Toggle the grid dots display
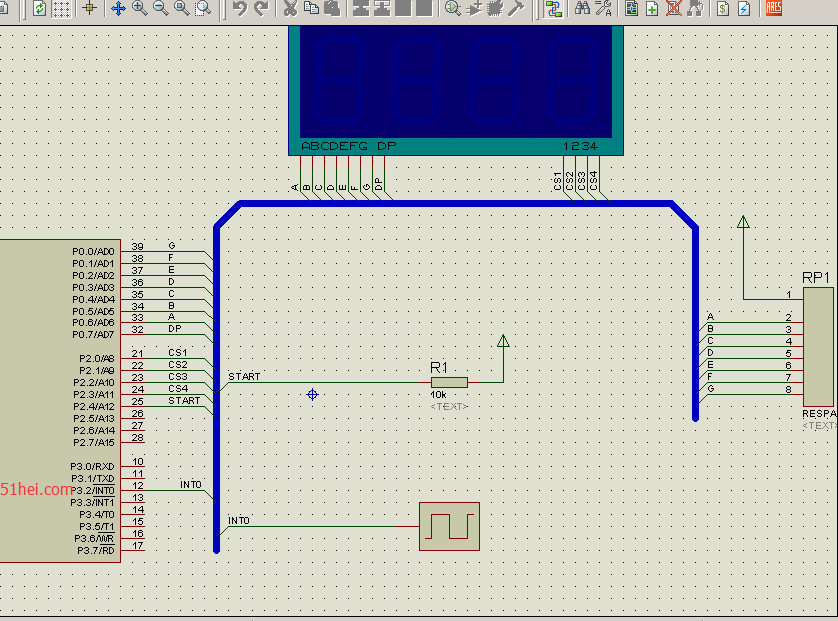 click(61, 9)
